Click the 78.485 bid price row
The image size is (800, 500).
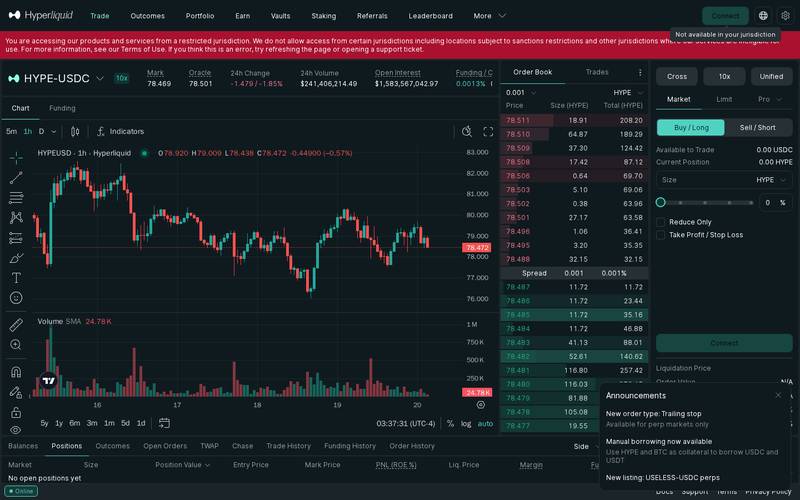(574, 315)
